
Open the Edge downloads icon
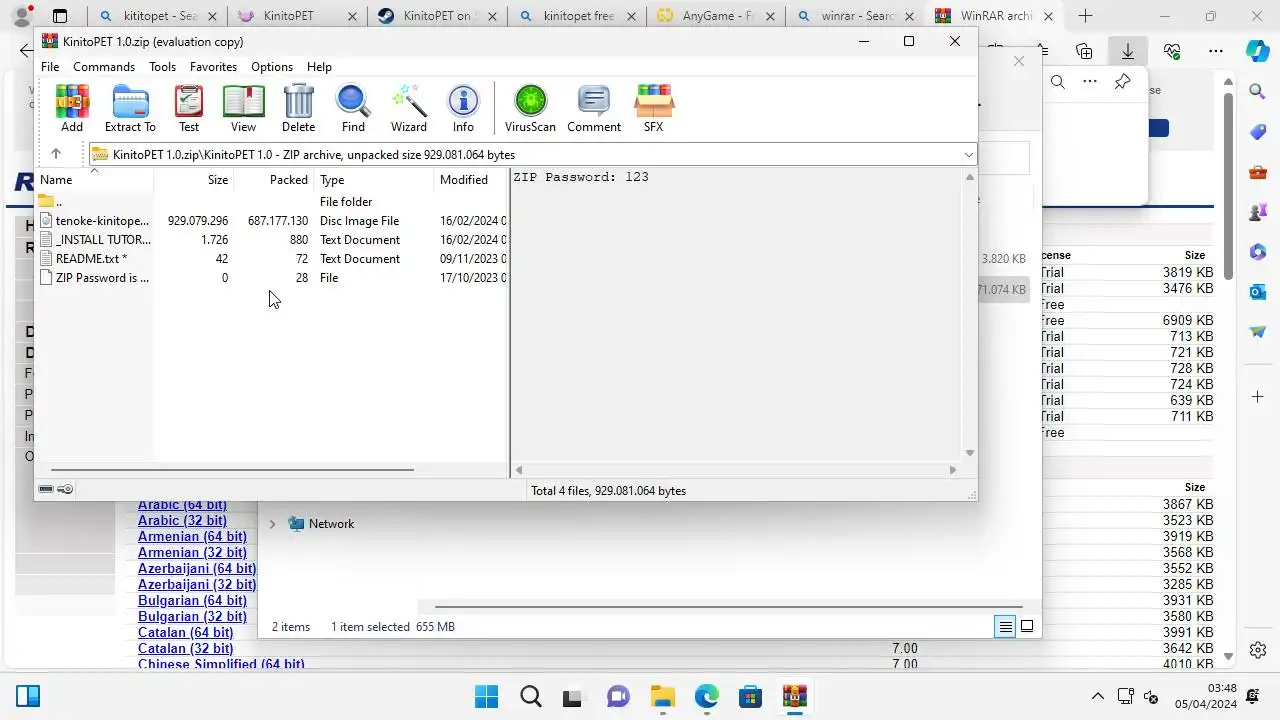click(1128, 51)
